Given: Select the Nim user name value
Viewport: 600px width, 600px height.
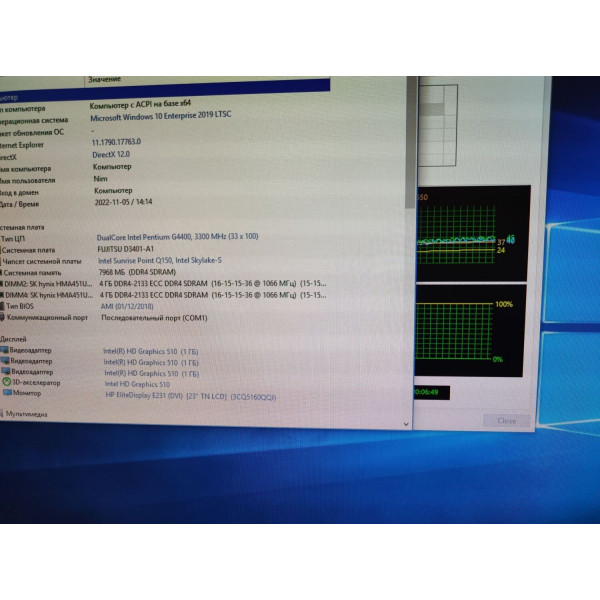Looking at the screenshot, I should tap(101, 179).
